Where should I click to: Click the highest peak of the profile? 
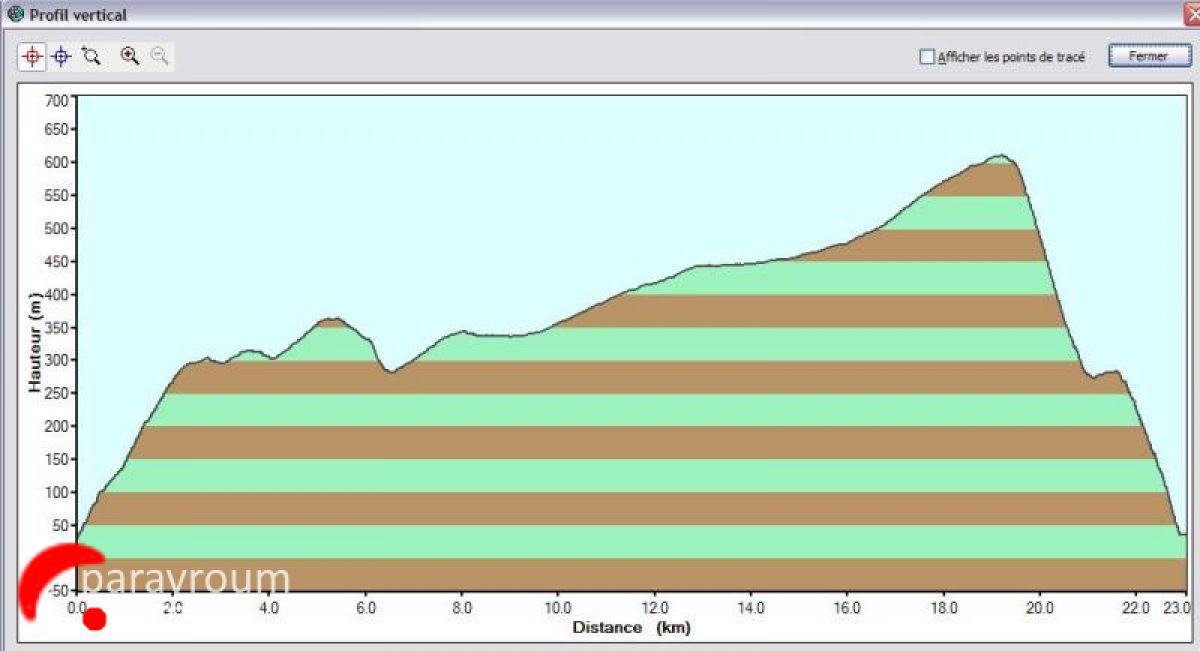(x=1000, y=157)
